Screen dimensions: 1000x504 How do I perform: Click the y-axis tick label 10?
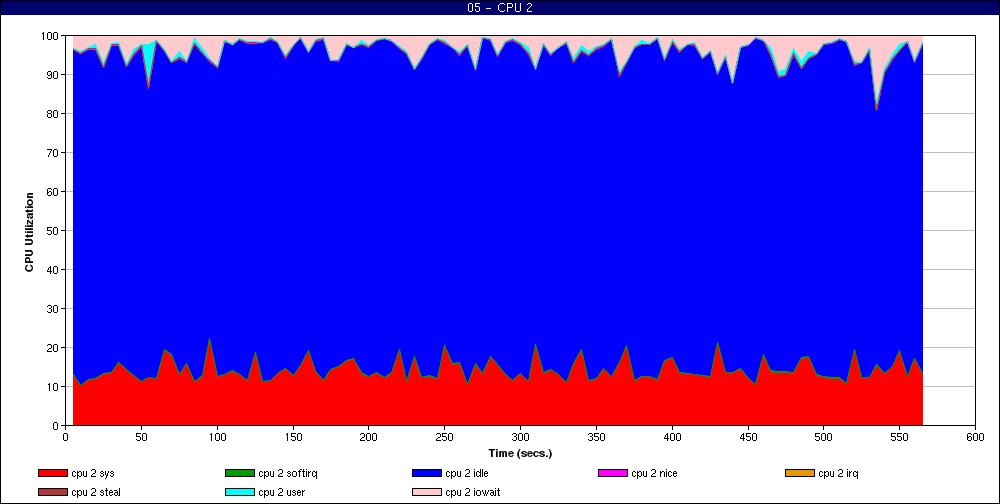(x=54, y=387)
